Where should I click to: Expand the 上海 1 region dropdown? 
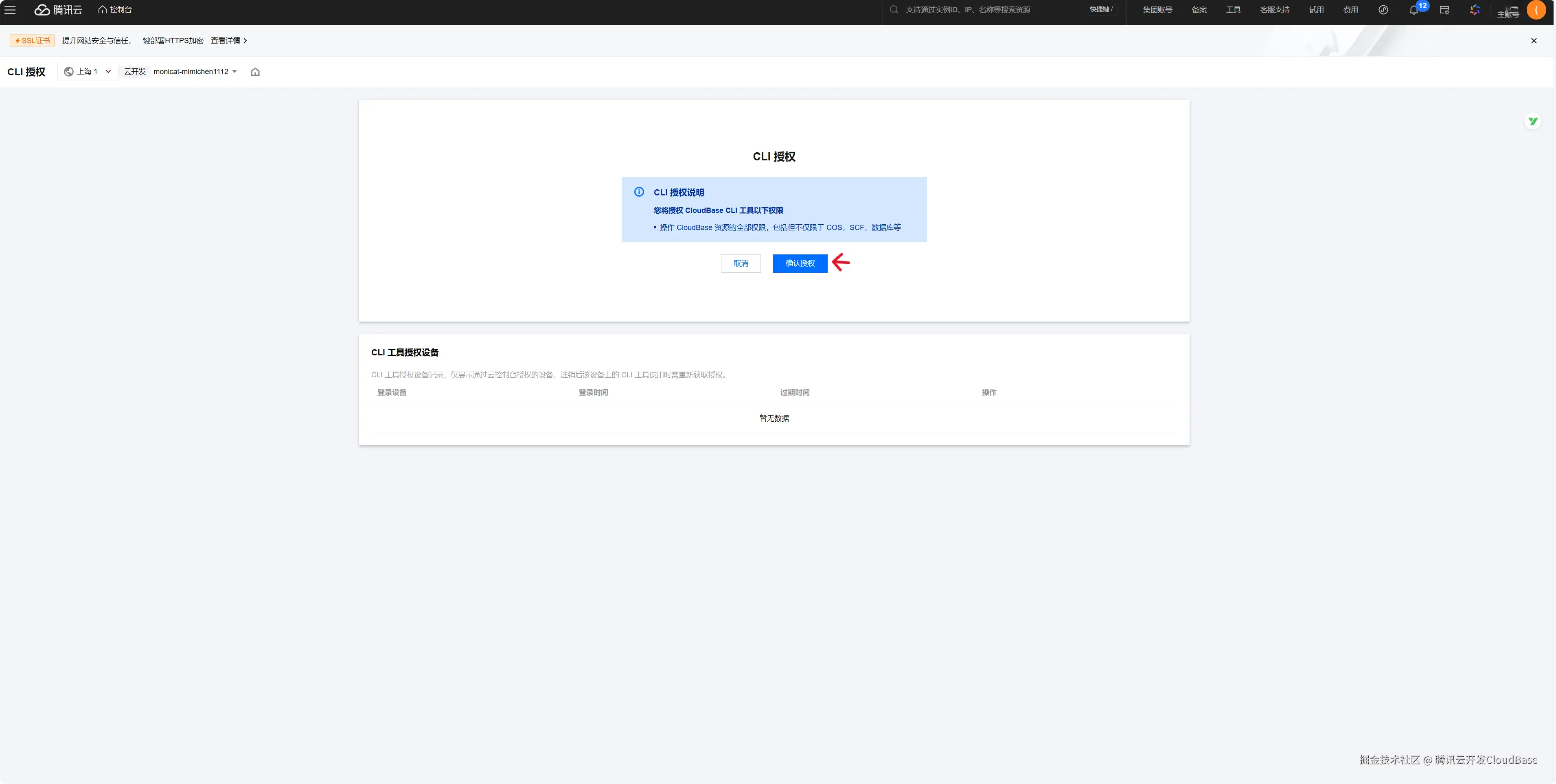(x=88, y=71)
